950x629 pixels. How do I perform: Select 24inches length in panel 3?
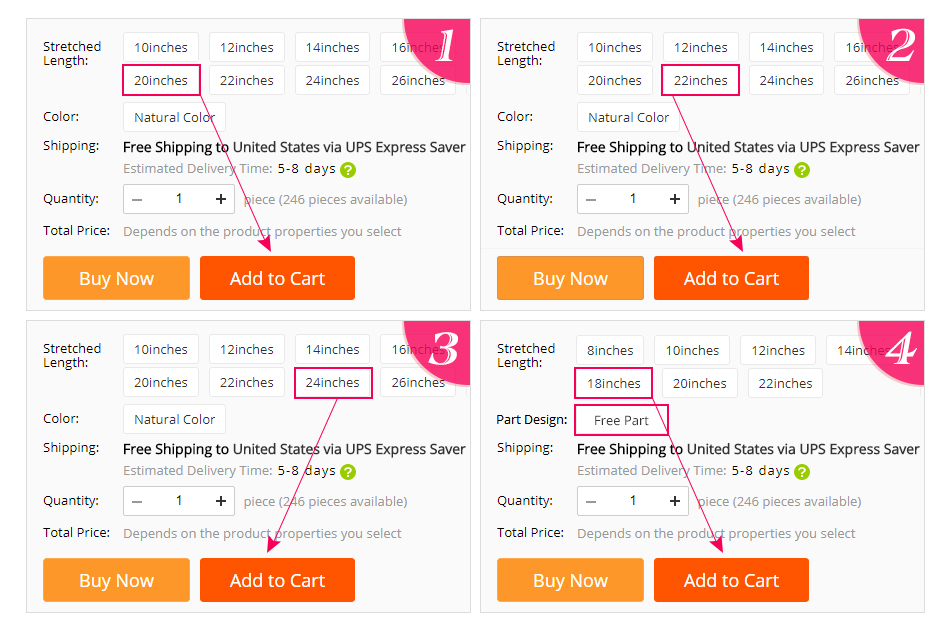click(x=333, y=382)
